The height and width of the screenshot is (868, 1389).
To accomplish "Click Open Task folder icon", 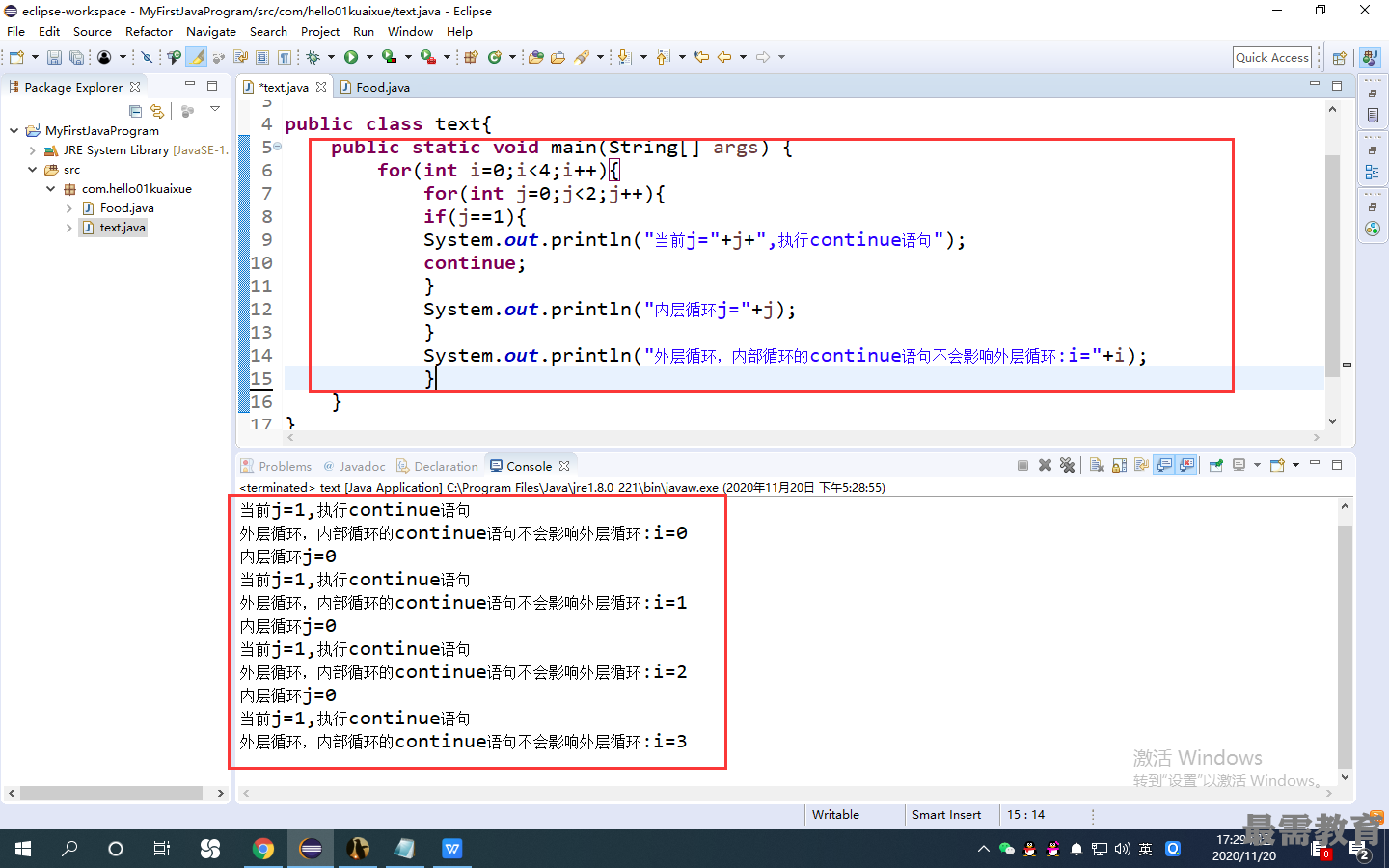I will click(558, 57).
